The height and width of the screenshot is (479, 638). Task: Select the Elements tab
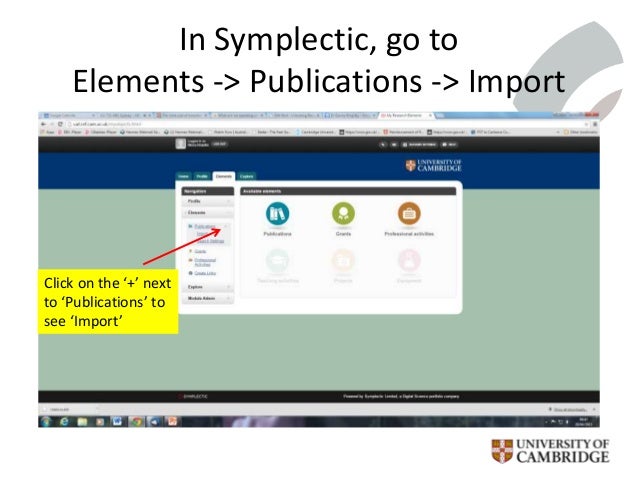[223, 176]
